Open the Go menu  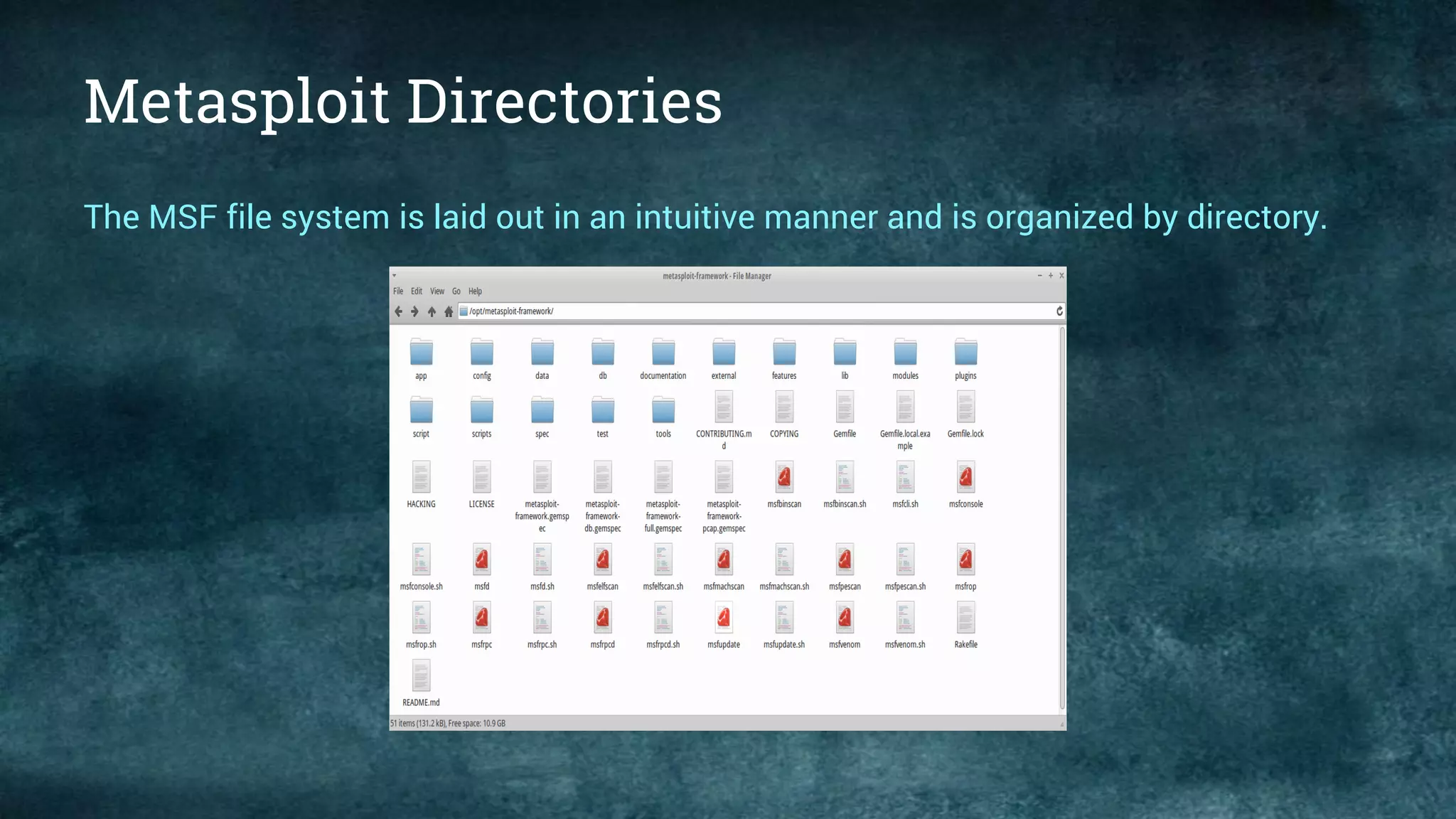pyautogui.click(x=456, y=291)
